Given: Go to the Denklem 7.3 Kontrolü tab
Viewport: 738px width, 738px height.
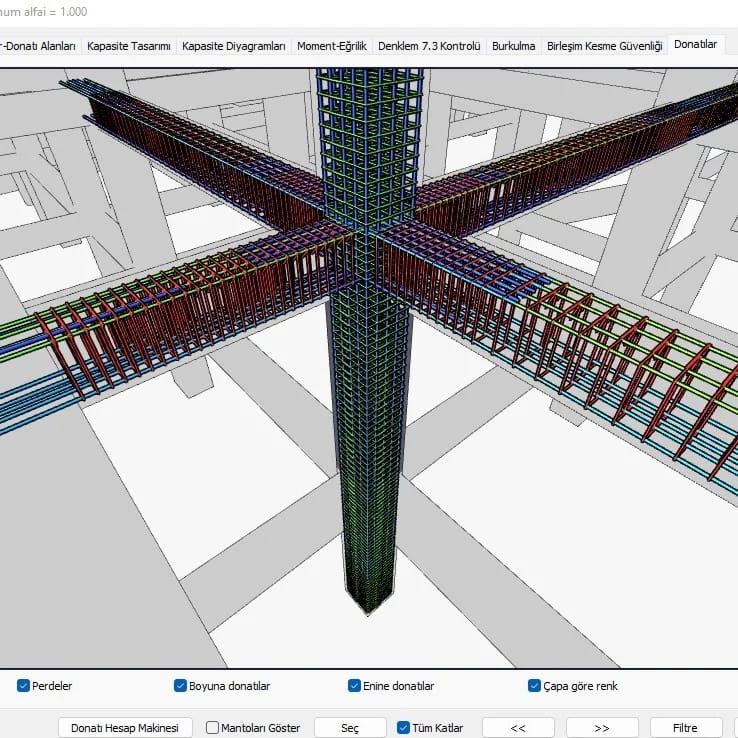Looking at the screenshot, I should (x=429, y=46).
